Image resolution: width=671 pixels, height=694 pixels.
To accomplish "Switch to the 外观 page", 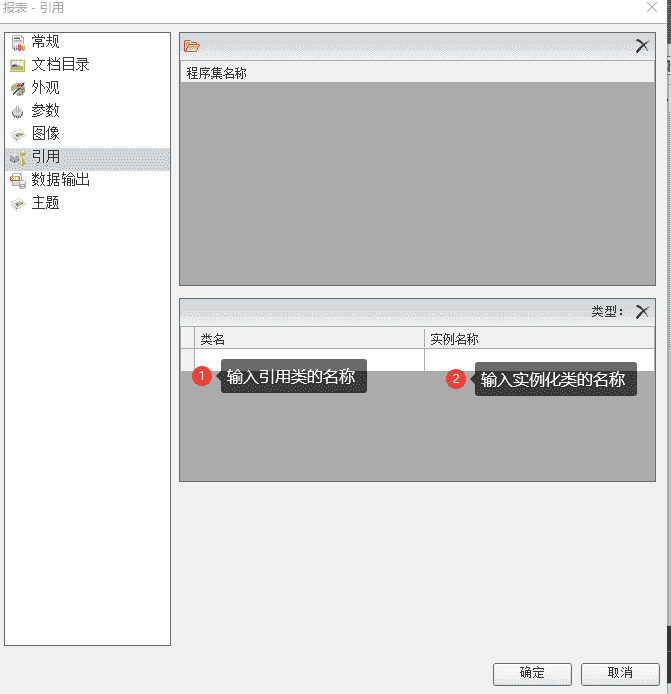I will point(87,88).
